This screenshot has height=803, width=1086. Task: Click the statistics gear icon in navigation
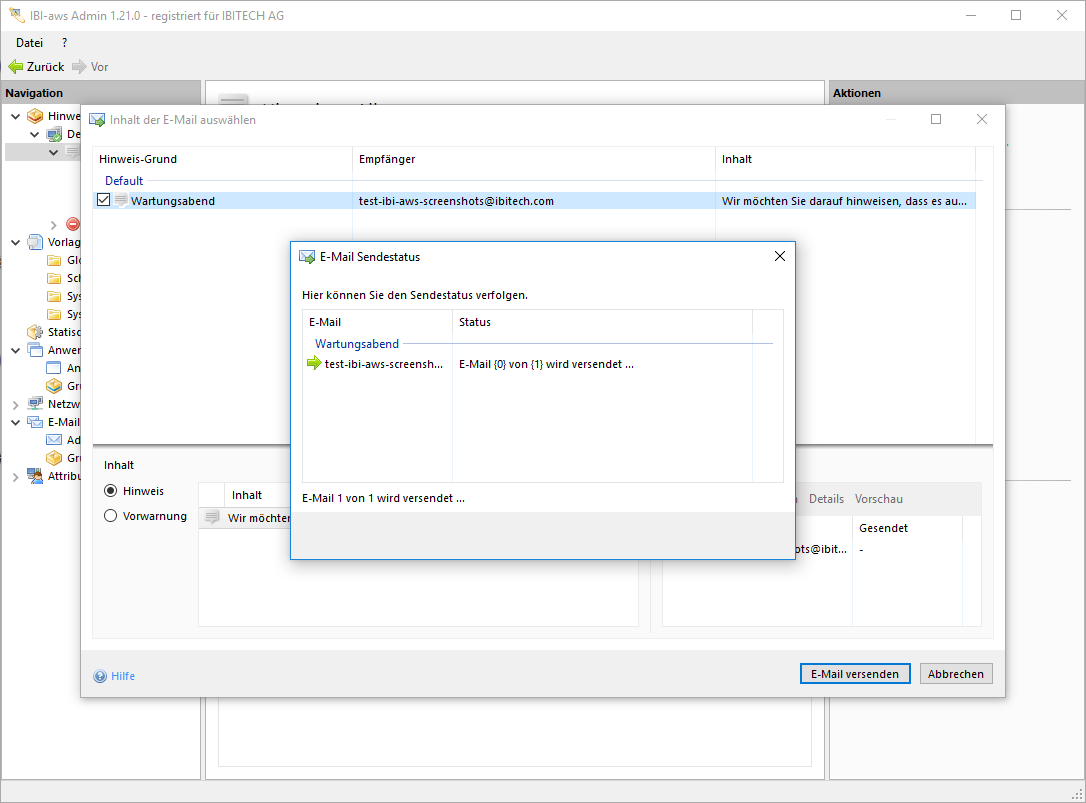[x=36, y=332]
